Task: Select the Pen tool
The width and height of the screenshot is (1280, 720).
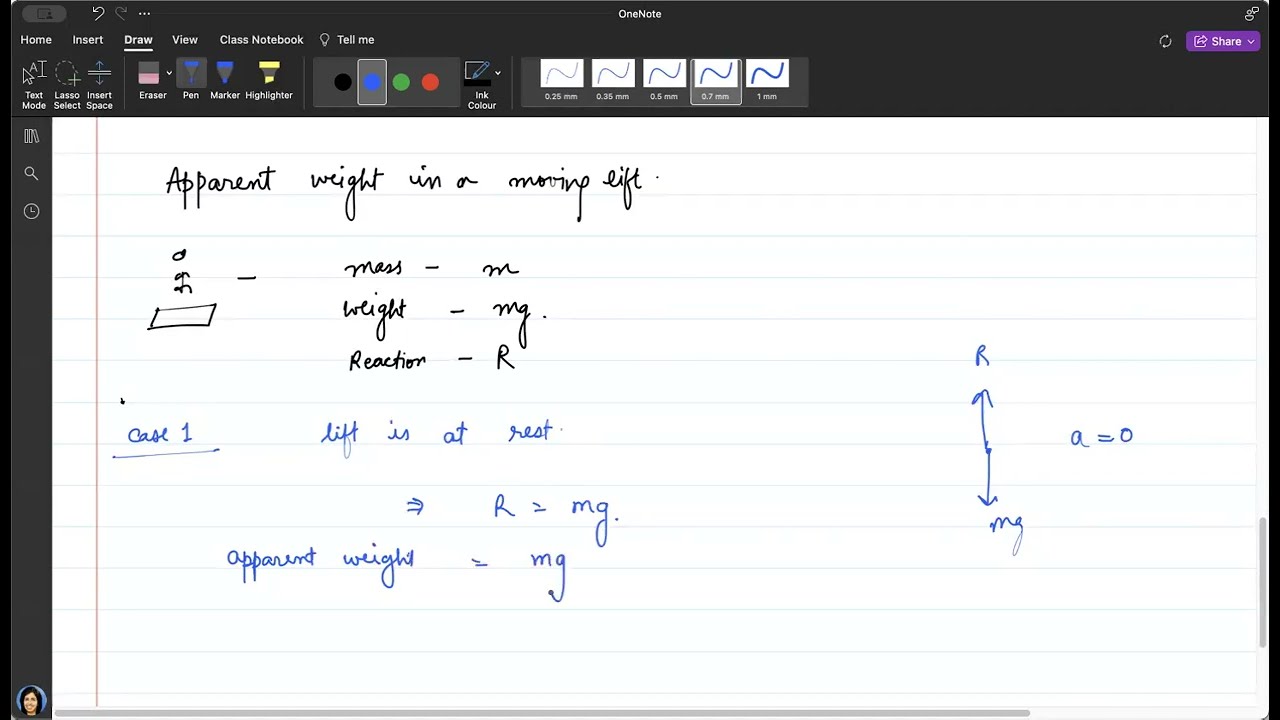Action: click(191, 82)
